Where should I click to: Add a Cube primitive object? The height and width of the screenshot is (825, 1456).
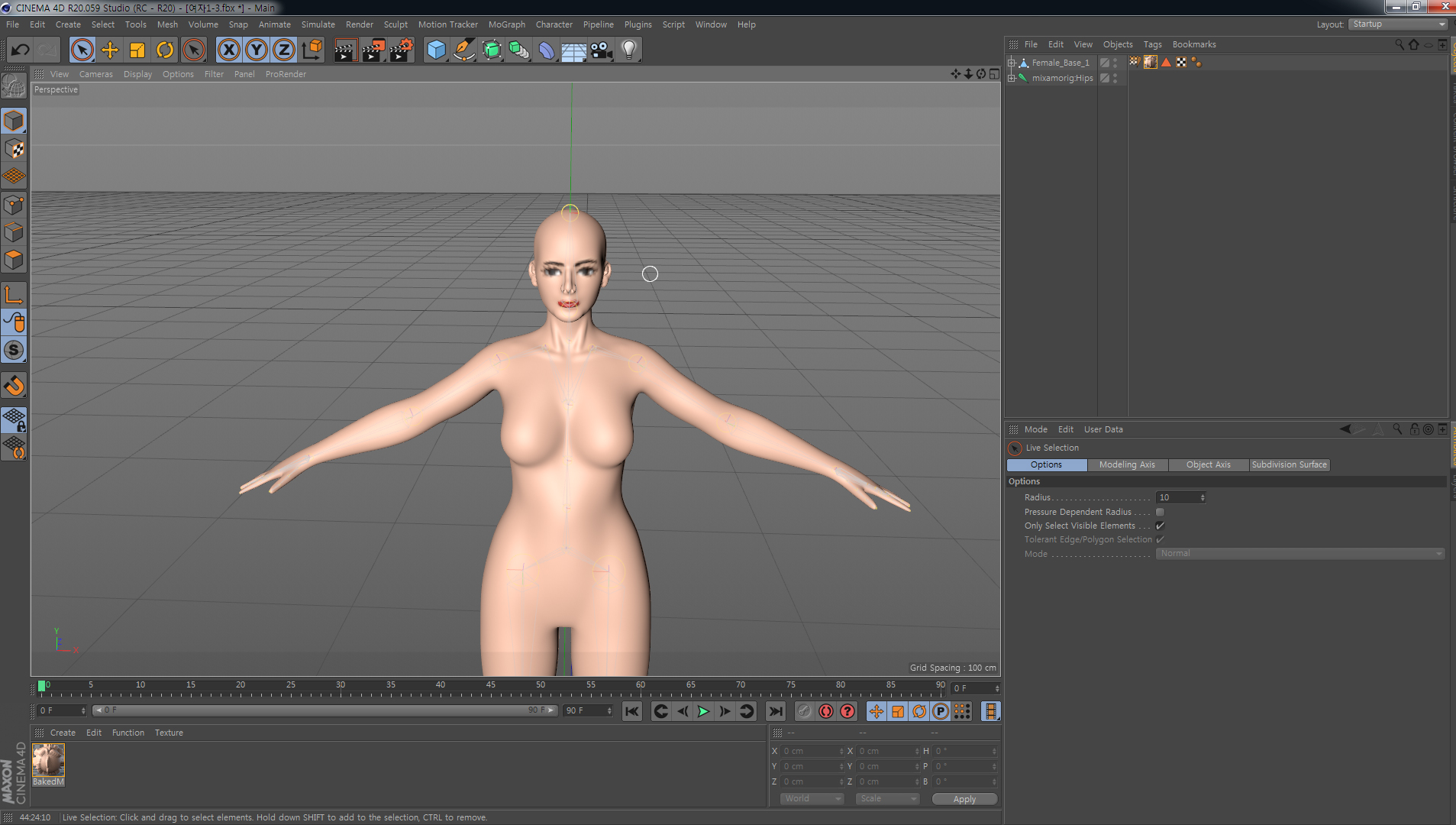436,50
